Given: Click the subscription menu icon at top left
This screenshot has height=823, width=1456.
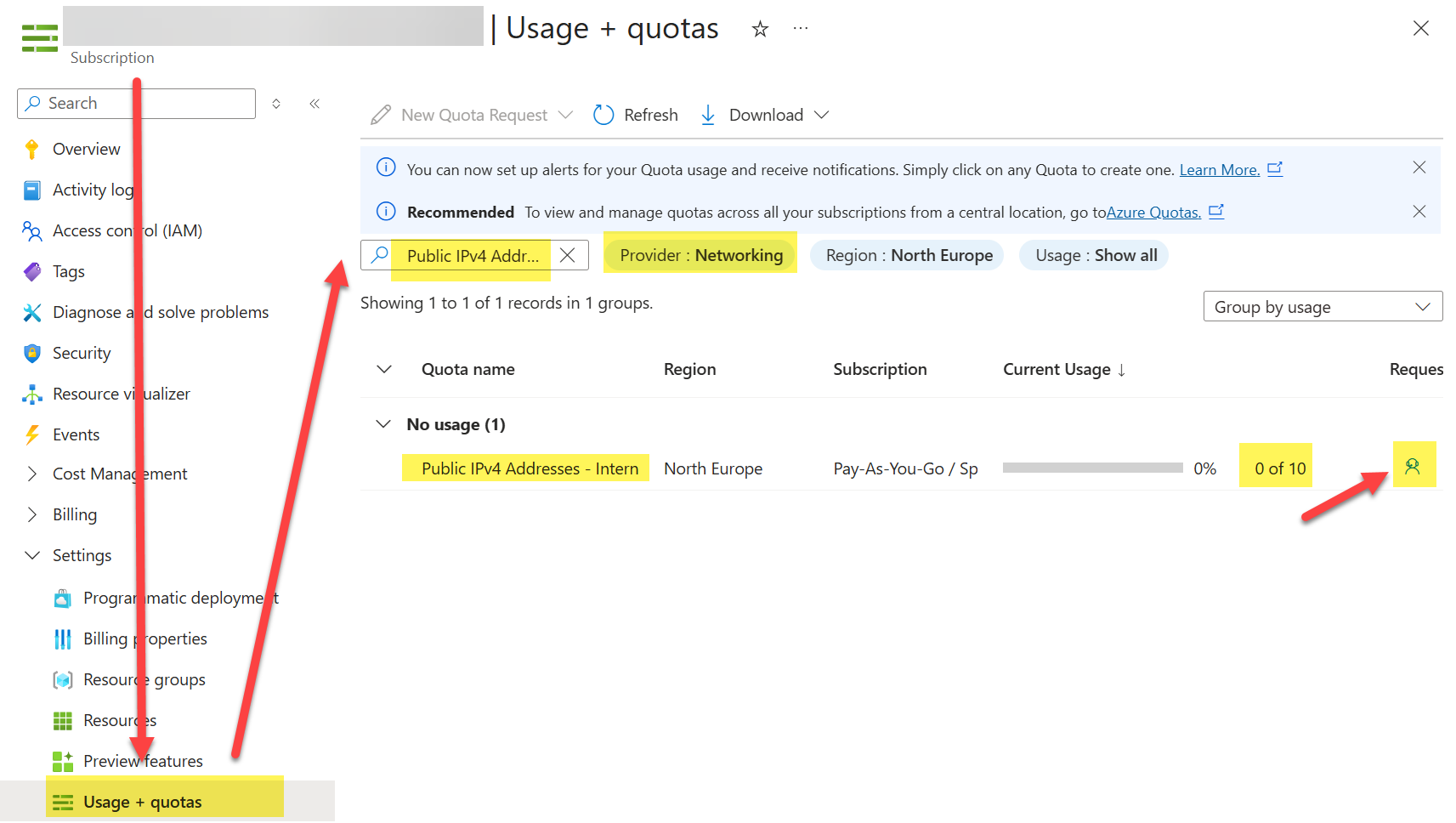Looking at the screenshot, I should pos(40,38).
